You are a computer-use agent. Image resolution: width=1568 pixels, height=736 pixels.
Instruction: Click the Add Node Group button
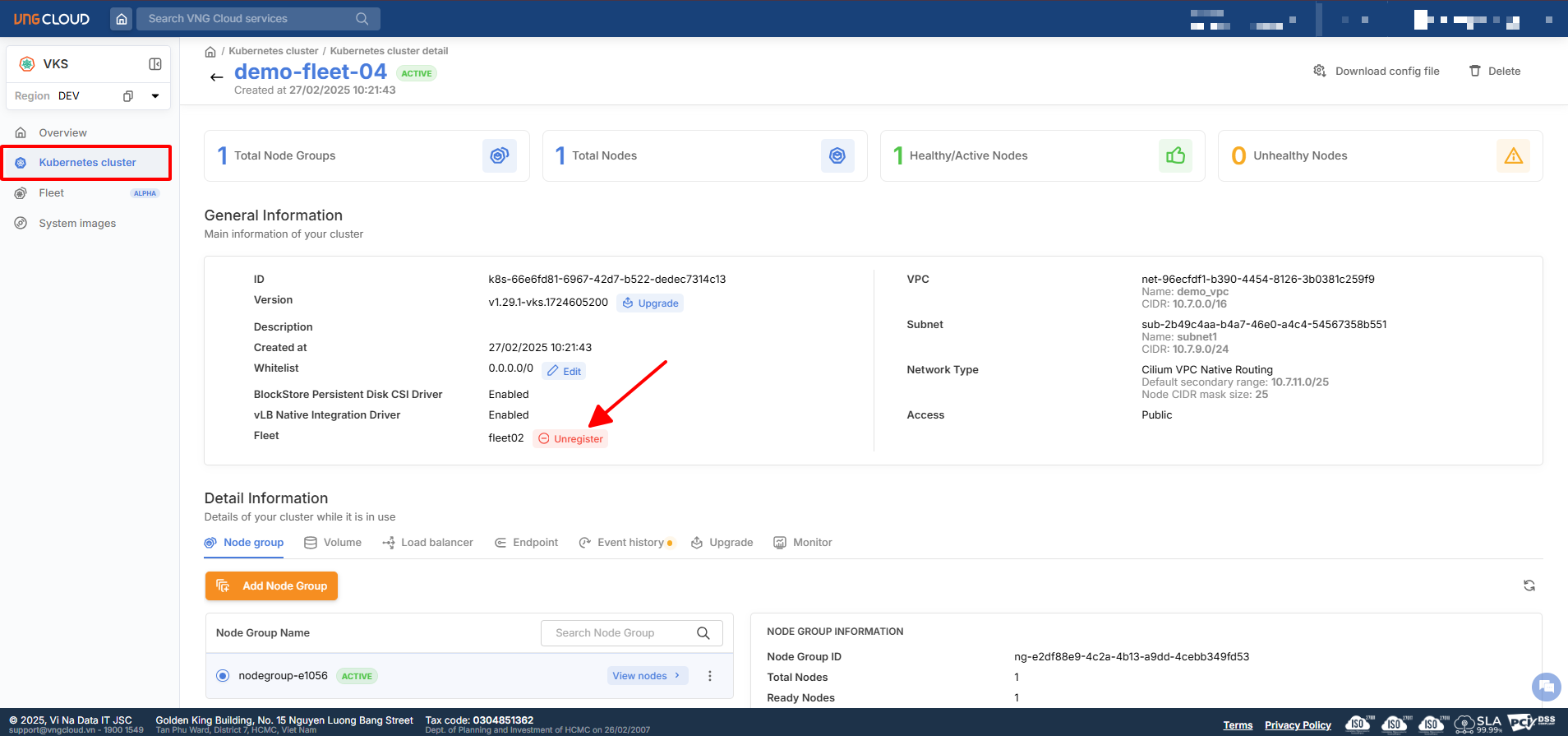(271, 586)
